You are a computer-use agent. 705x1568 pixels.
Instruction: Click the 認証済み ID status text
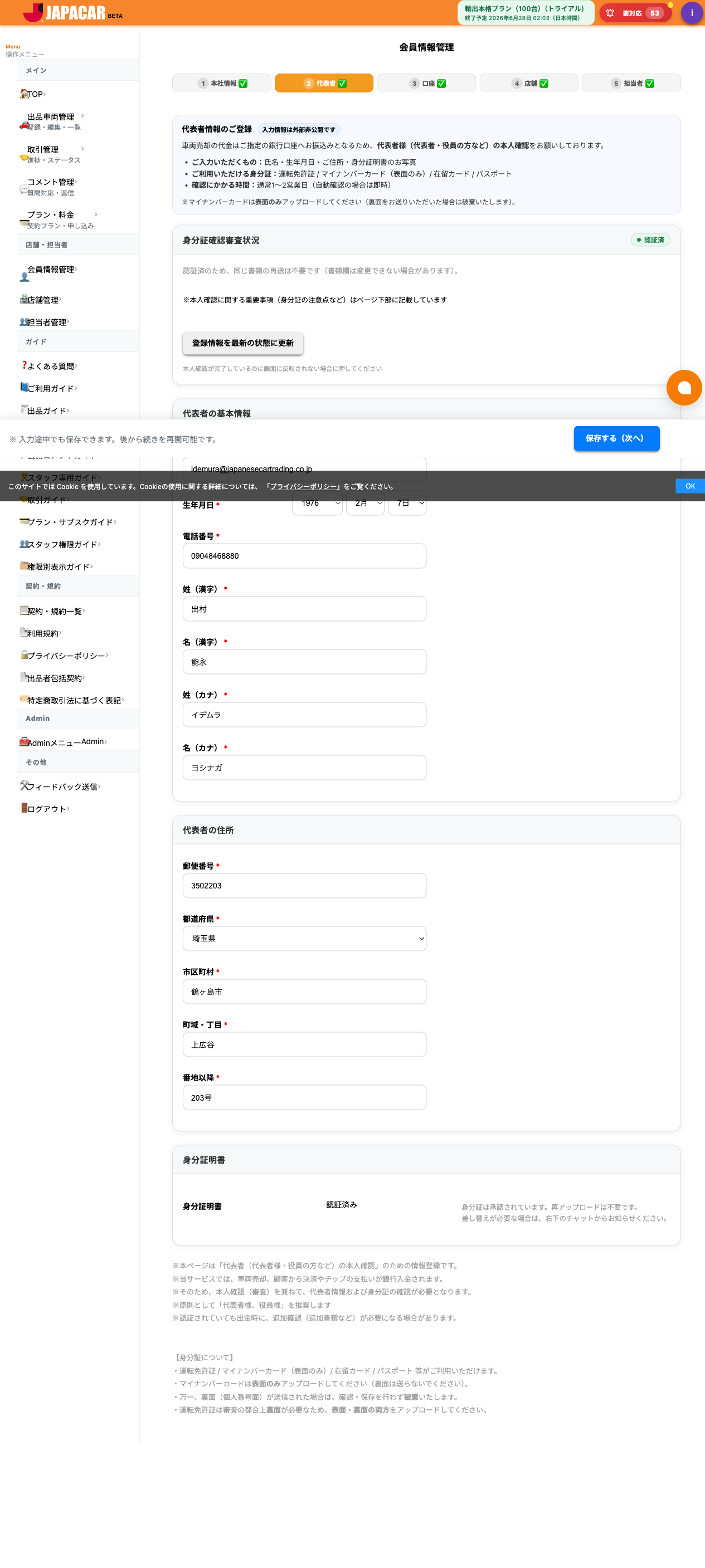click(x=342, y=1205)
